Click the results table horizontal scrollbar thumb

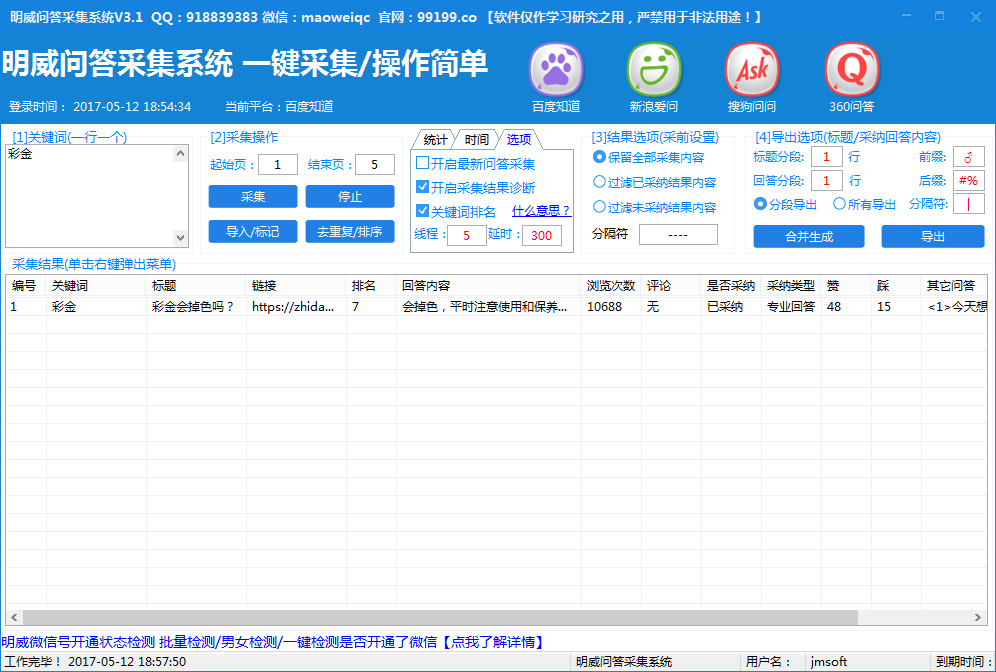coord(440,617)
